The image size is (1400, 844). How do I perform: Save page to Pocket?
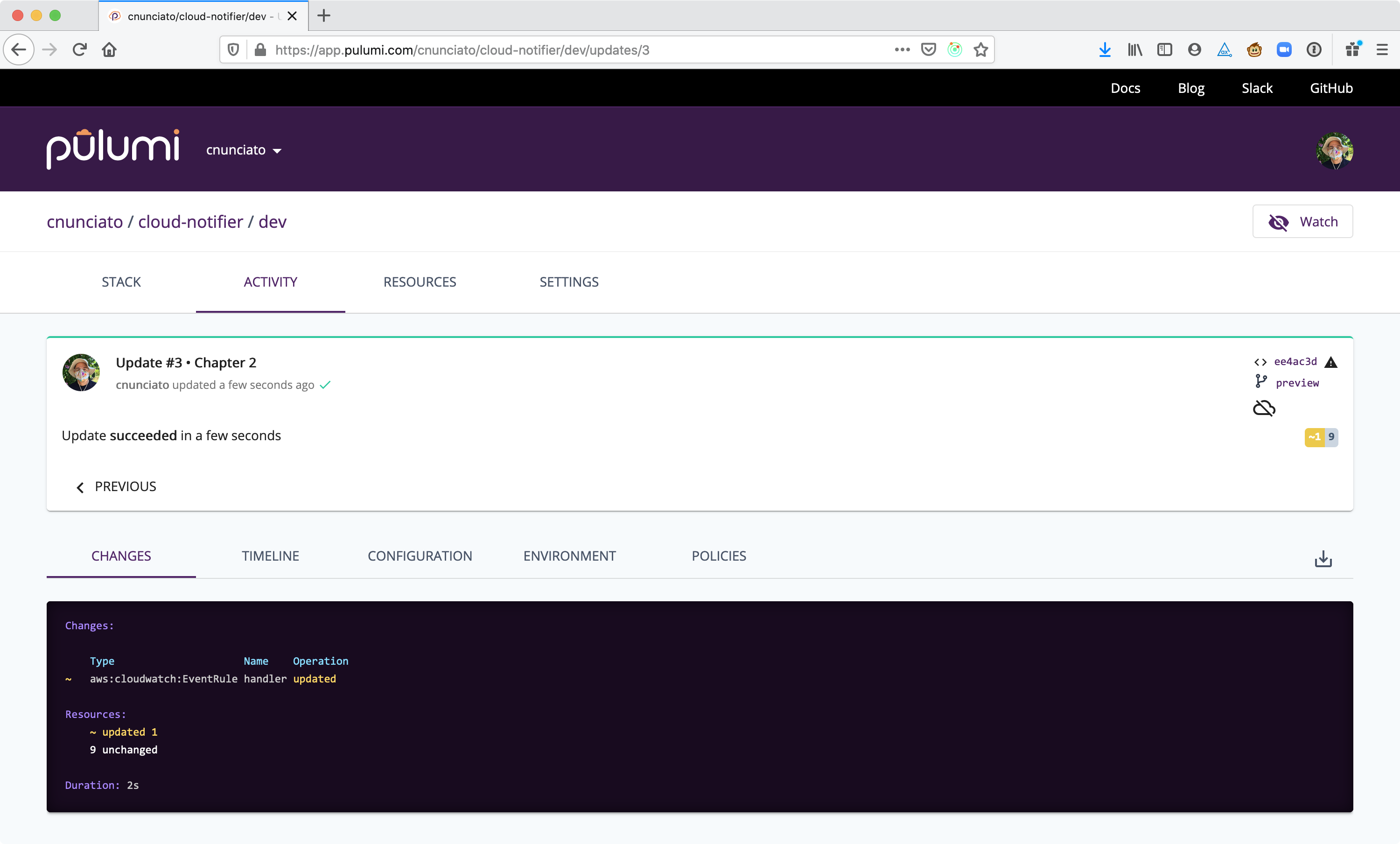(928, 50)
